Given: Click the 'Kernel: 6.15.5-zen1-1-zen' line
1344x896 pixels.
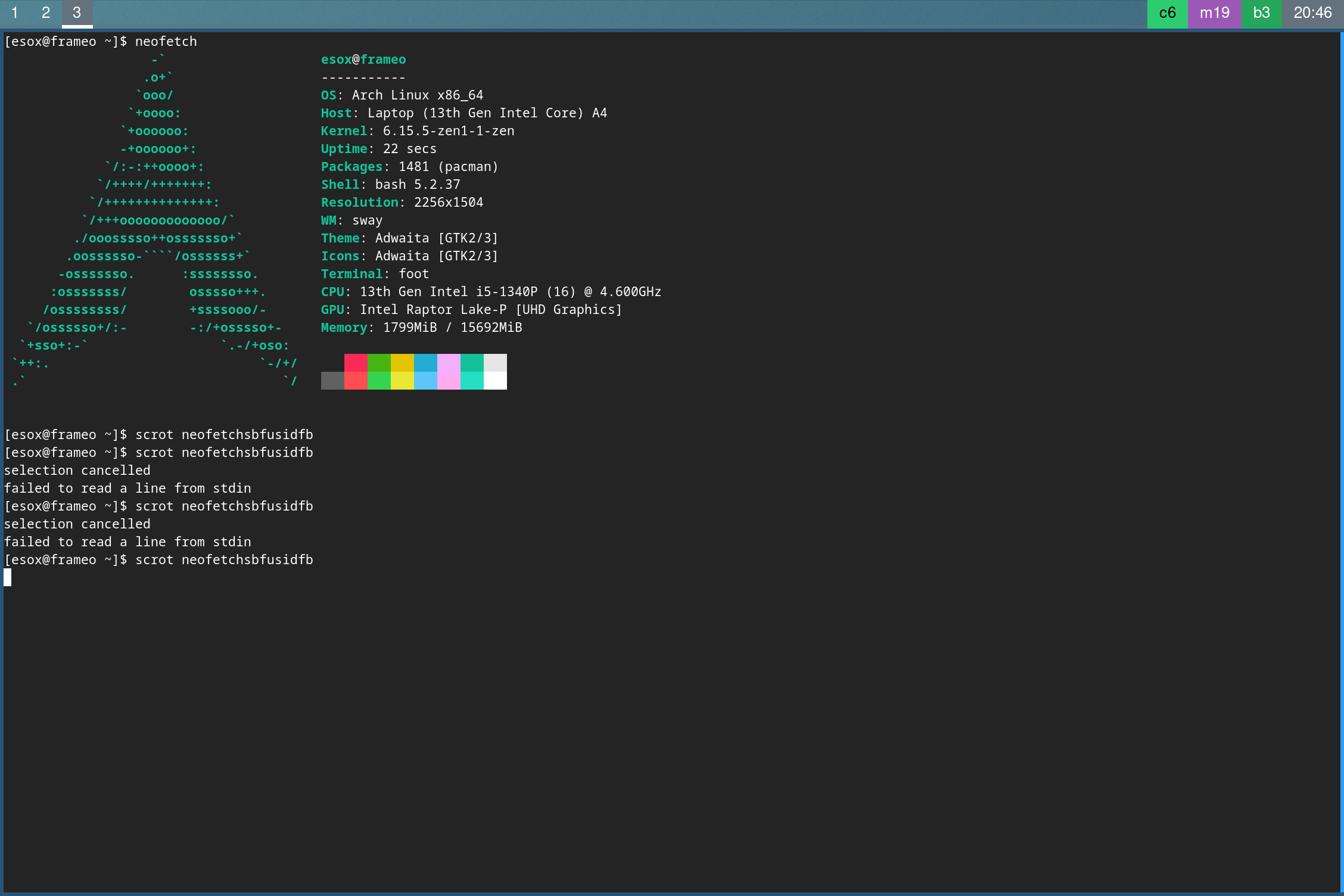Looking at the screenshot, I should [x=418, y=131].
